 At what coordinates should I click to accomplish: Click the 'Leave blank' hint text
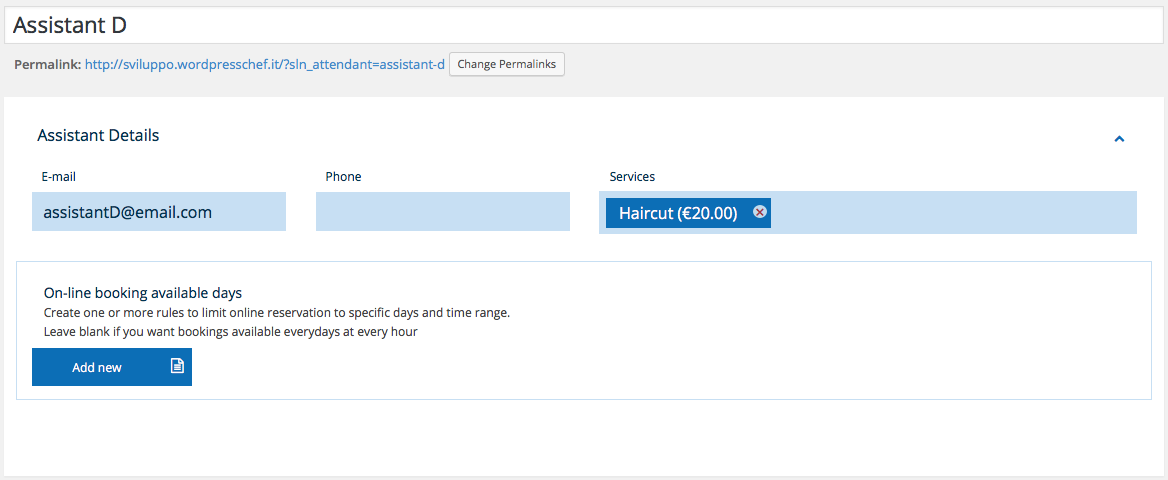click(230, 331)
